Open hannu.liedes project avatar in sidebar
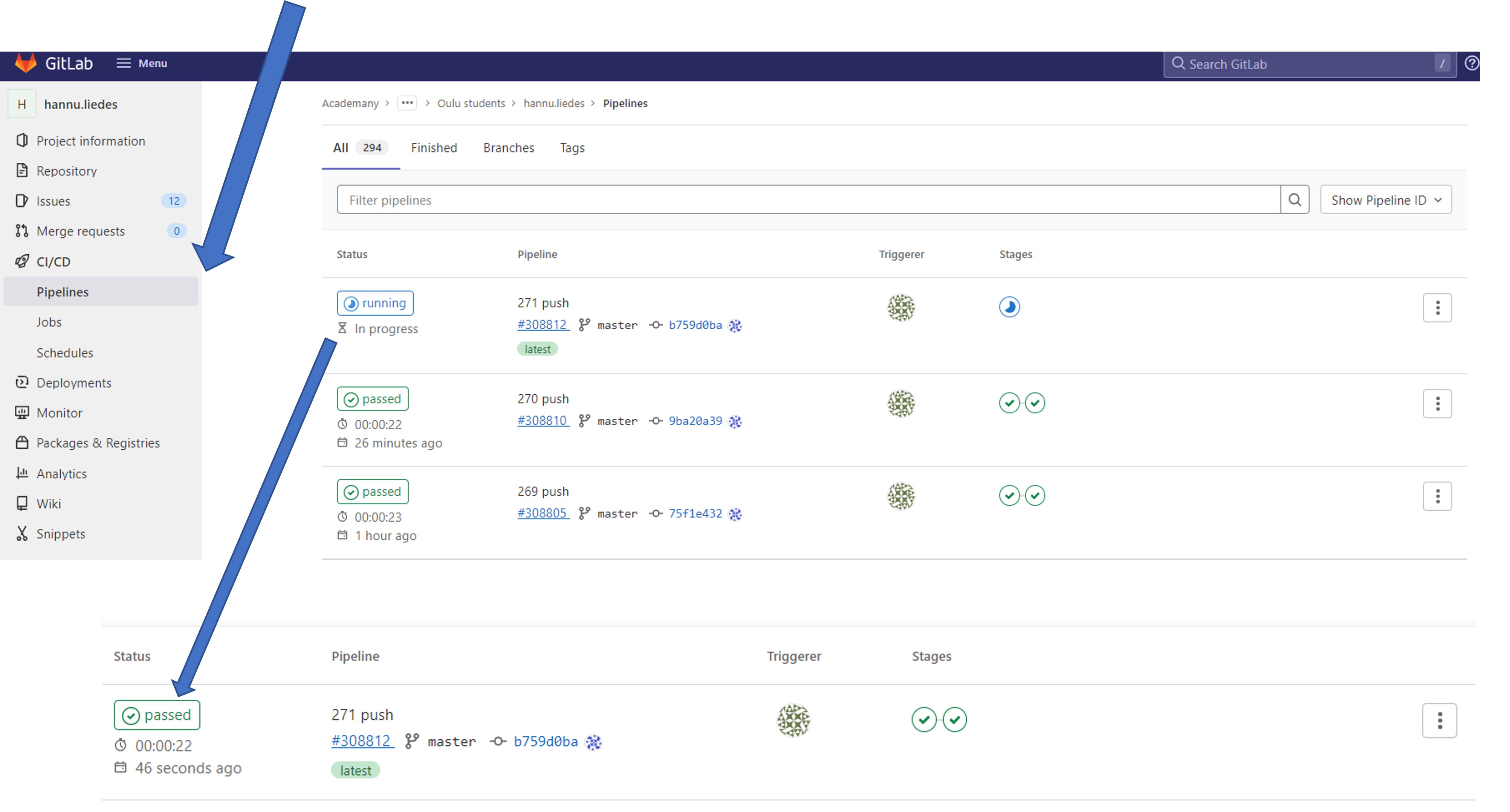This screenshot has height=812, width=1510. click(22, 104)
